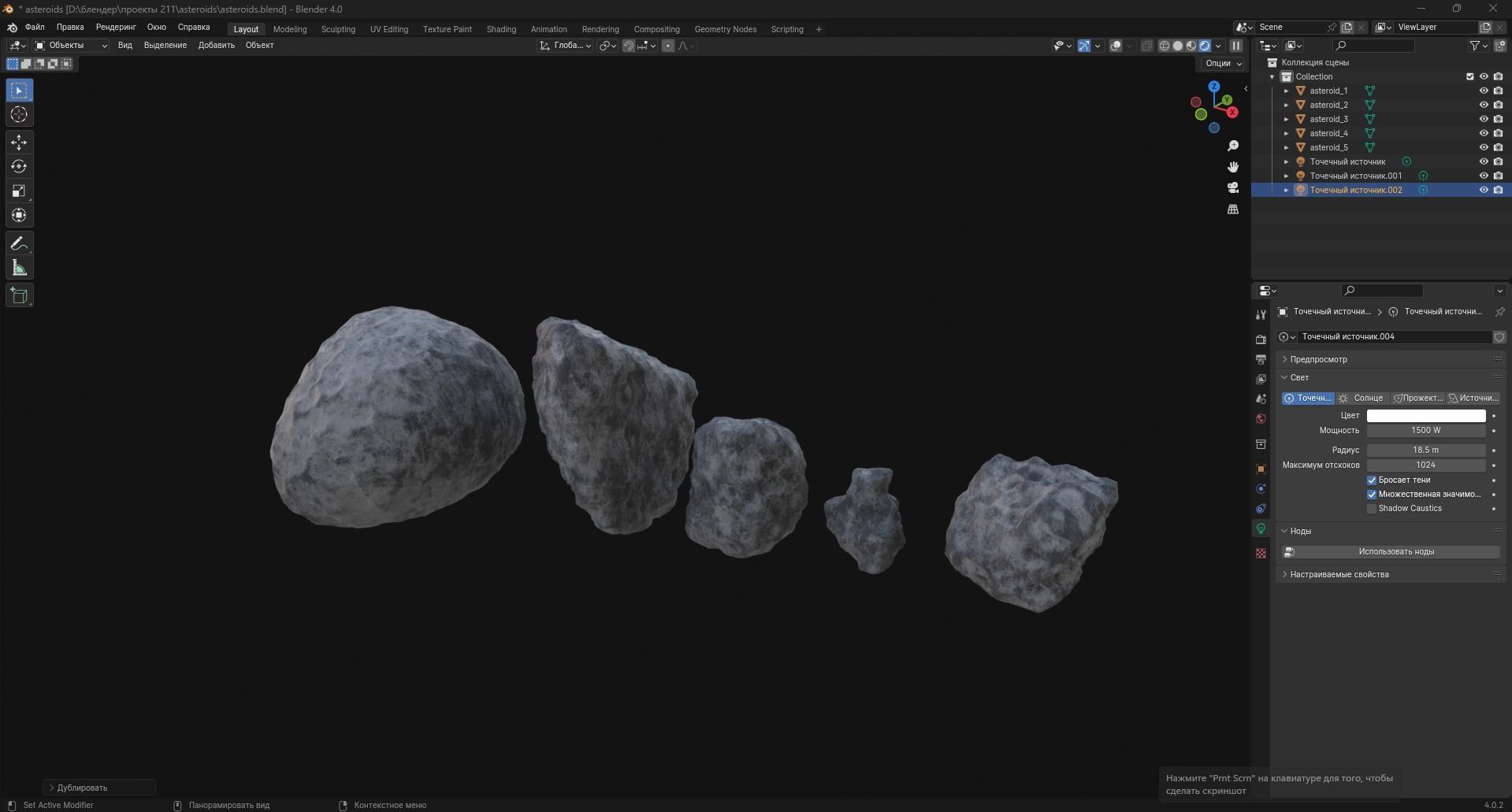Viewport: 1512px width, 812px height.
Task: Open the Tool properties tab
Action: tap(1261, 314)
